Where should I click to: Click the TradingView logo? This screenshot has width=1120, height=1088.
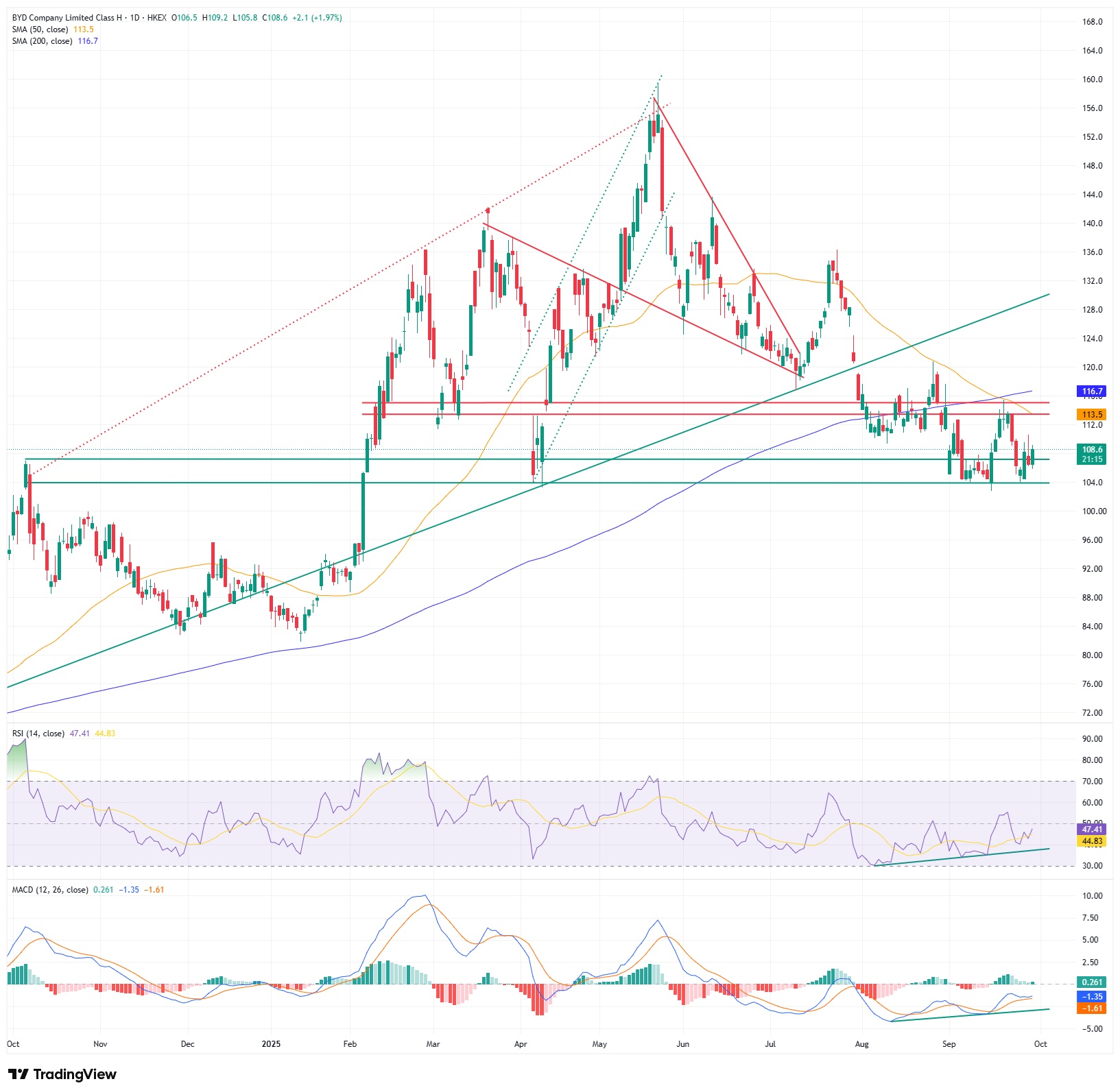(x=62, y=1074)
